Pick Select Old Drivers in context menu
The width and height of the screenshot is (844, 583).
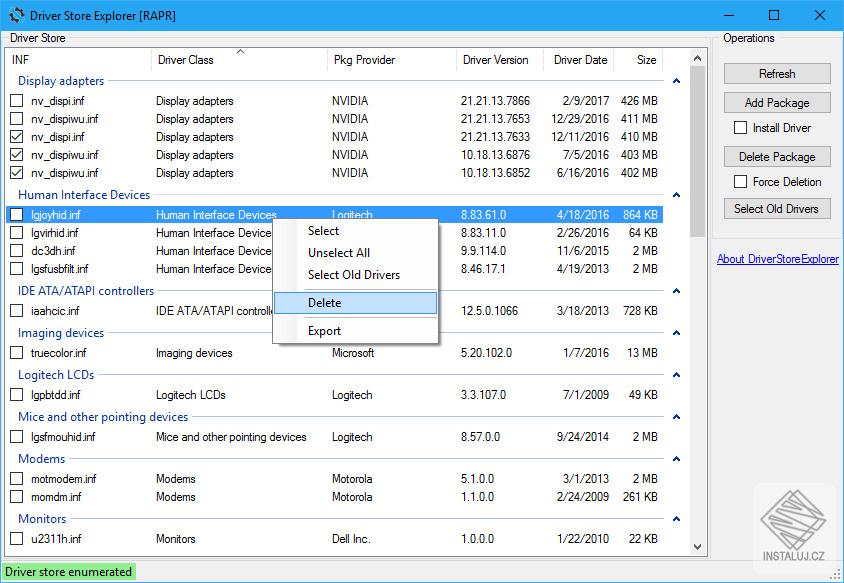pos(353,275)
